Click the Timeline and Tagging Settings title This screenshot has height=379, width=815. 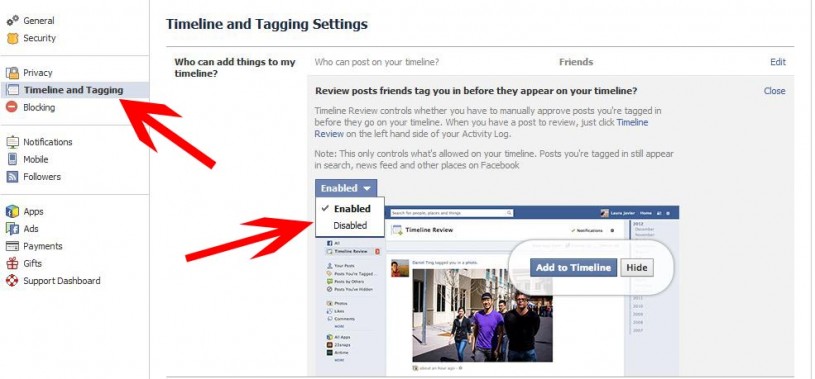[267, 24]
